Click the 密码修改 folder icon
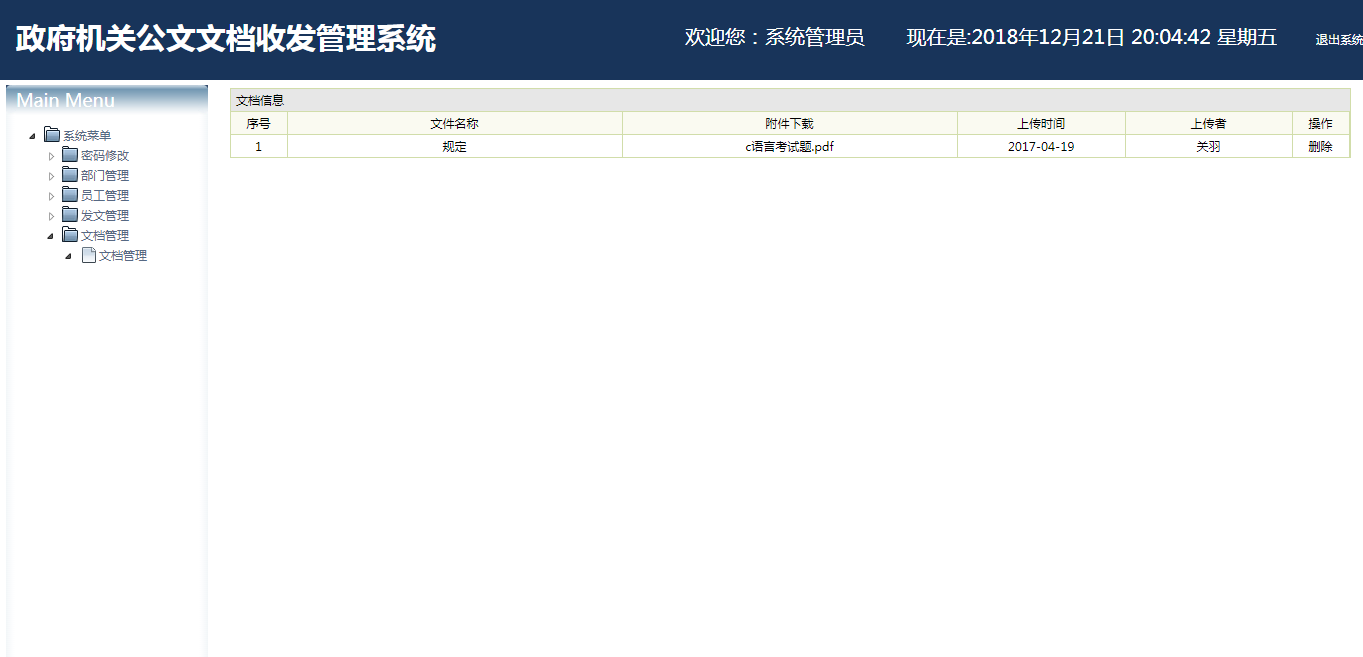1363x657 pixels. pos(70,155)
